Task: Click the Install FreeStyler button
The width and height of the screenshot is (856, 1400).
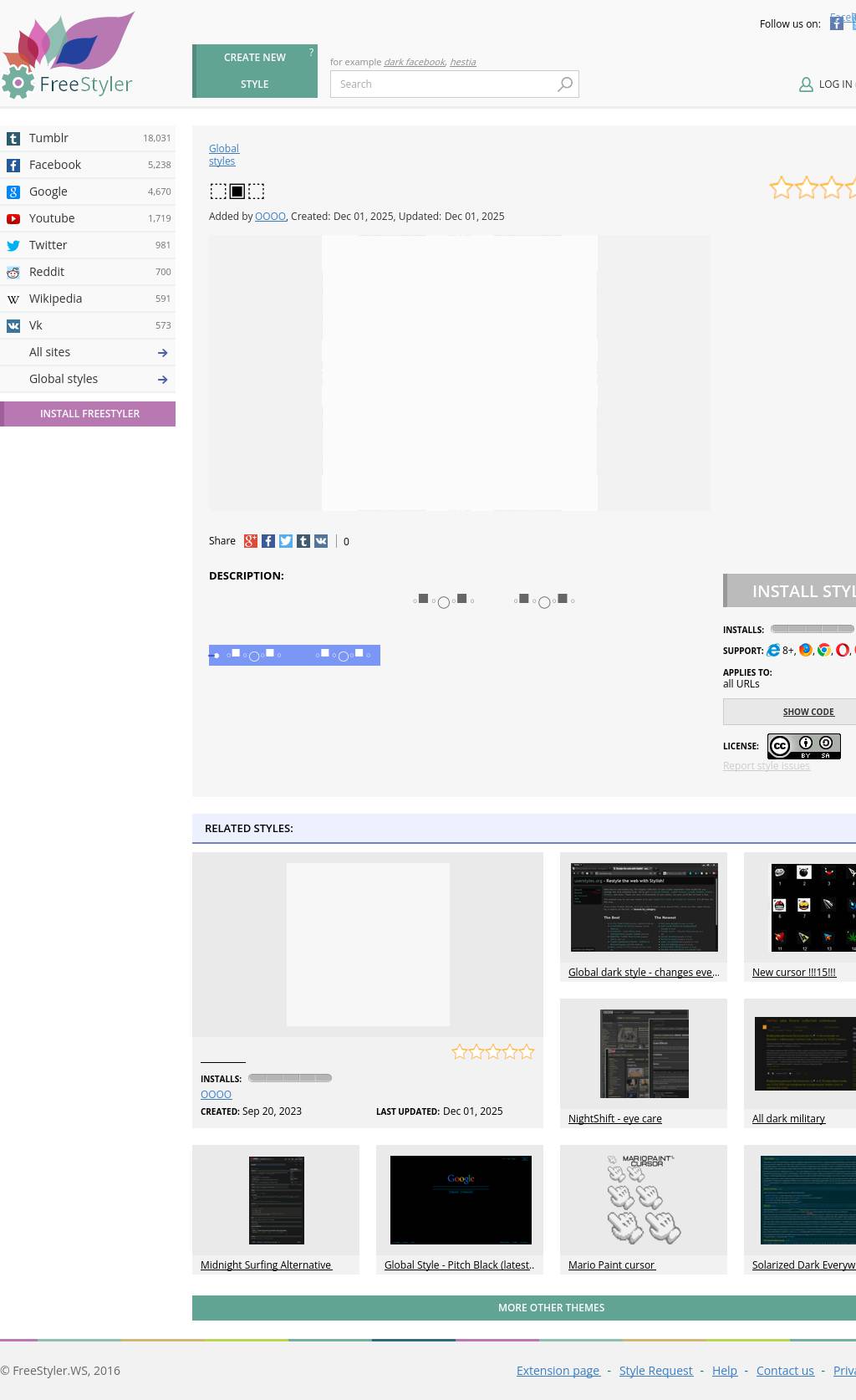Action: (x=89, y=414)
